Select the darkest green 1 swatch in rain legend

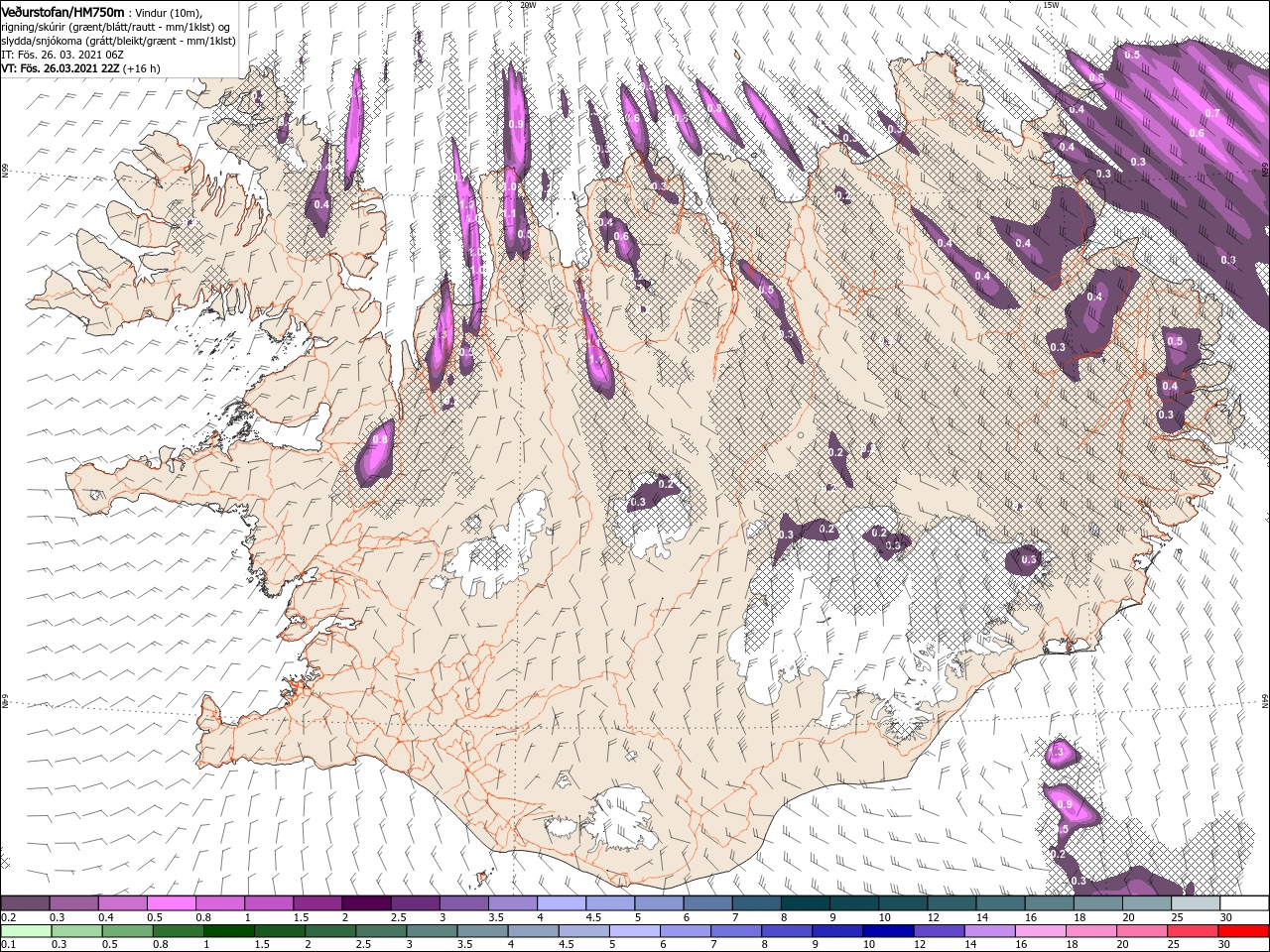click(x=227, y=931)
